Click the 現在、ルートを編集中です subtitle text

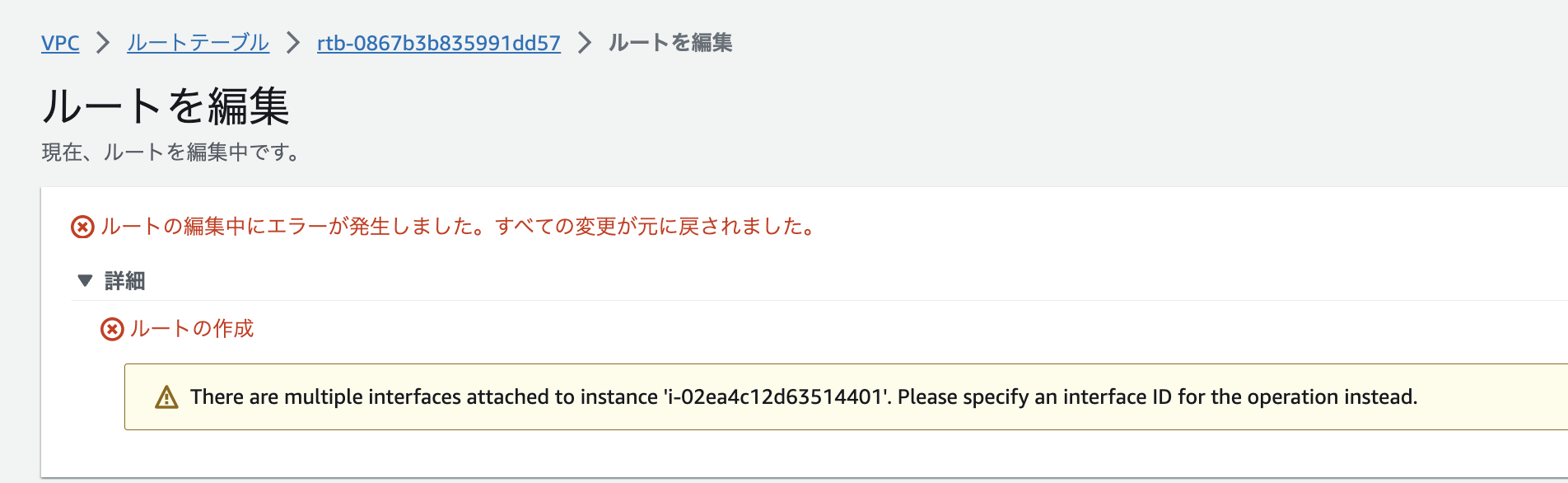pyautogui.click(x=170, y=152)
